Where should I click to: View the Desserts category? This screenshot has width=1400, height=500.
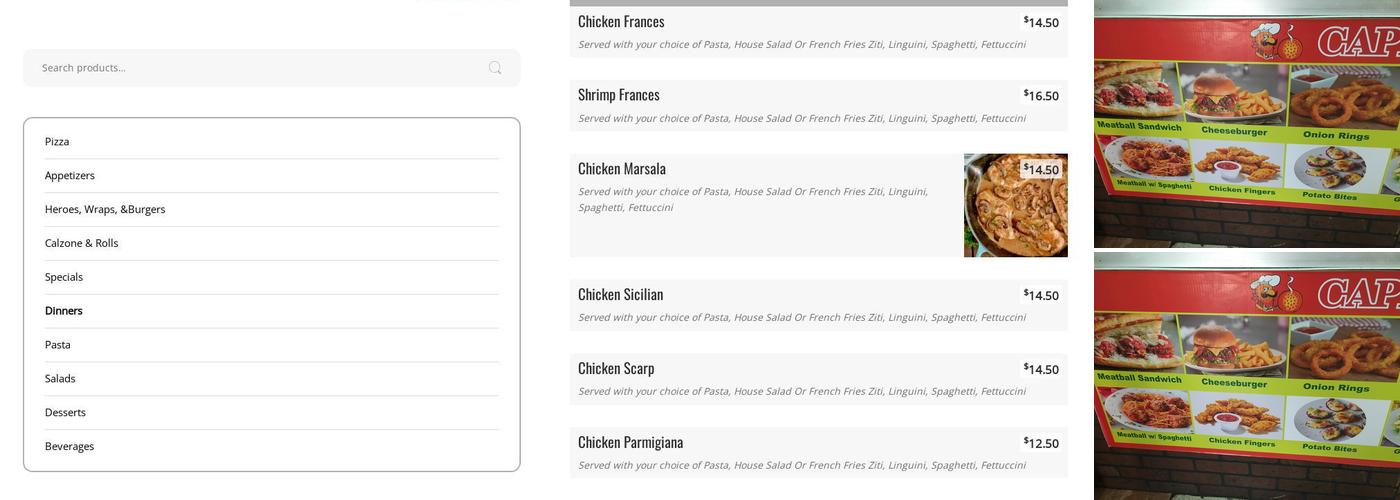[65, 413]
